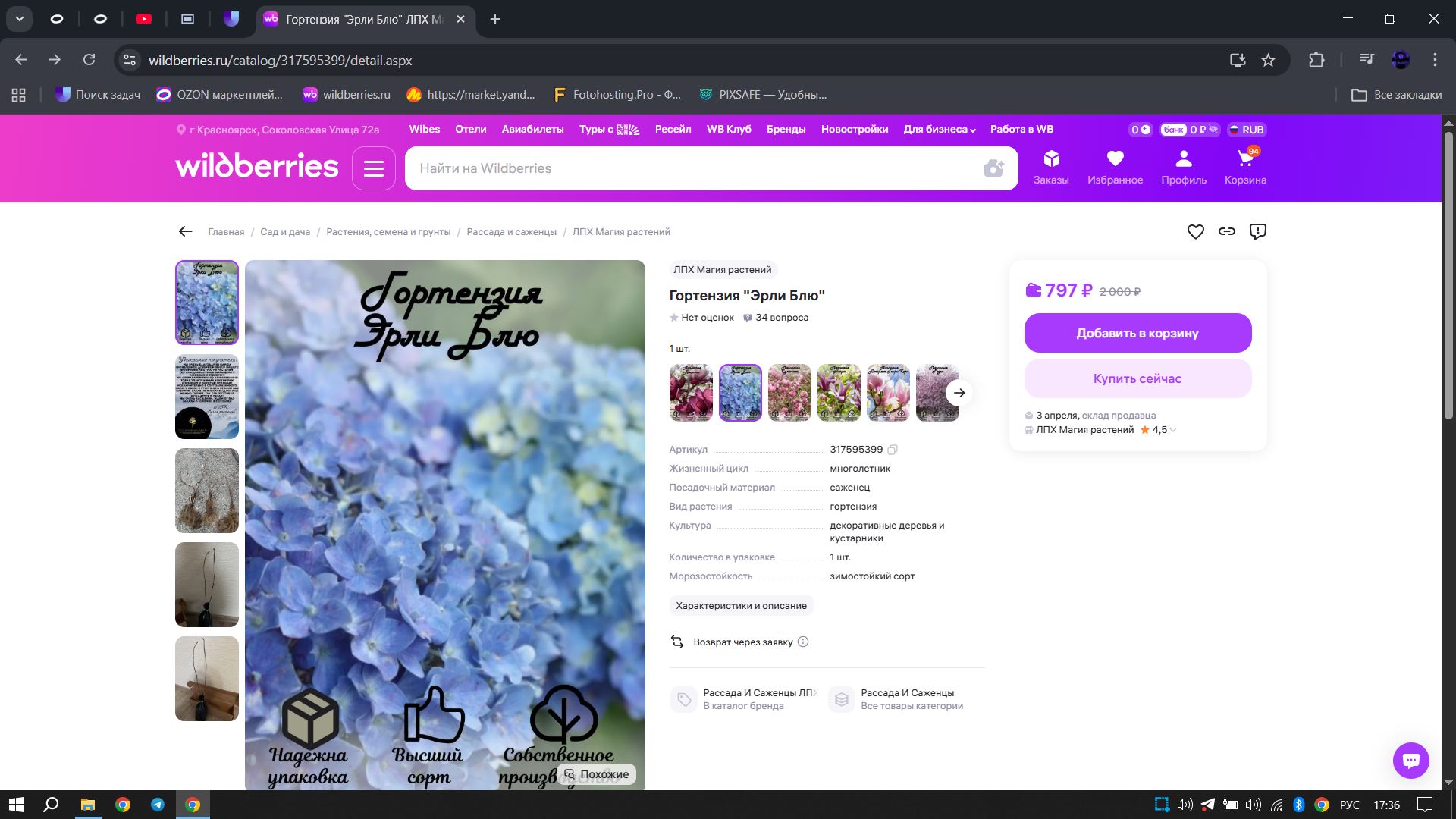Image resolution: width=1456 pixels, height=819 pixels.
Task: Open the Wildberries catalog hamburger menu
Action: tap(373, 168)
